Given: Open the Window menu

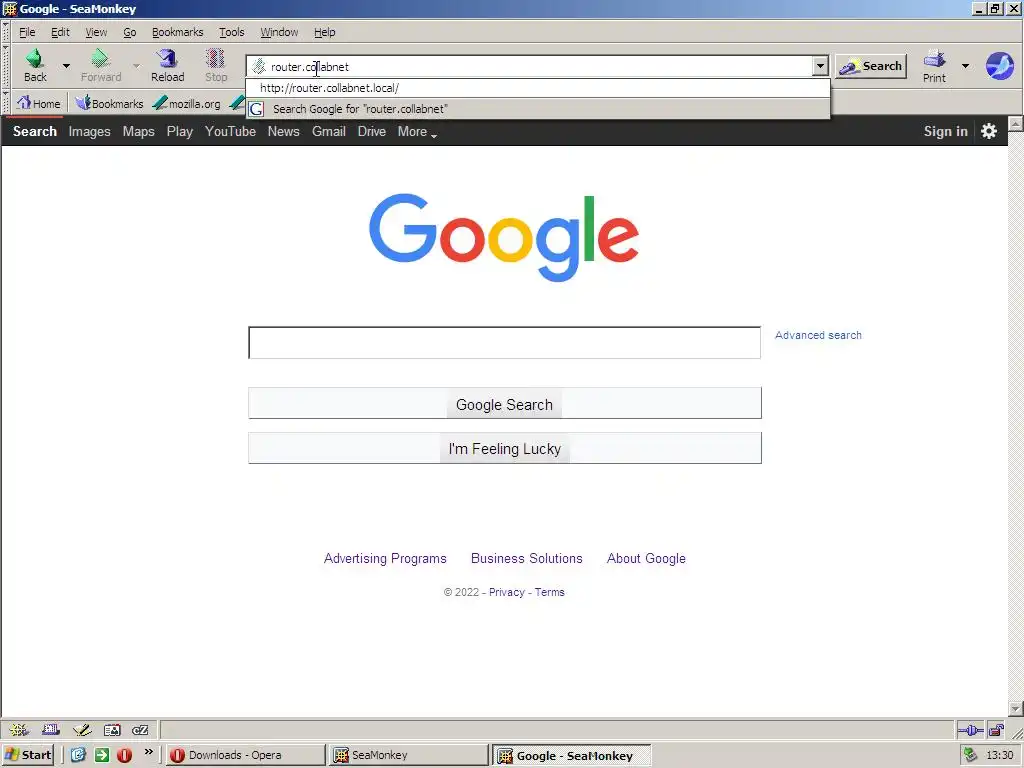Looking at the screenshot, I should click(x=279, y=32).
